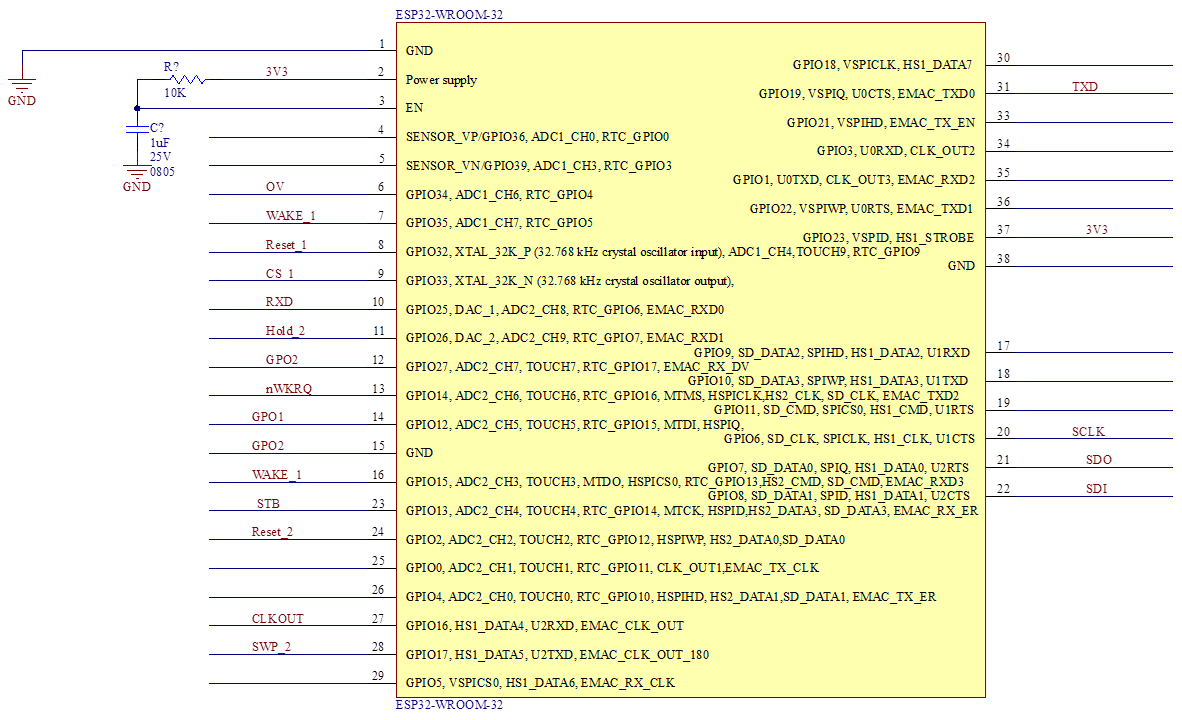Image resolution: width=1182 pixels, height=720 pixels.
Task: Select the WAKE_1 net label on pin 16
Action: [277, 475]
